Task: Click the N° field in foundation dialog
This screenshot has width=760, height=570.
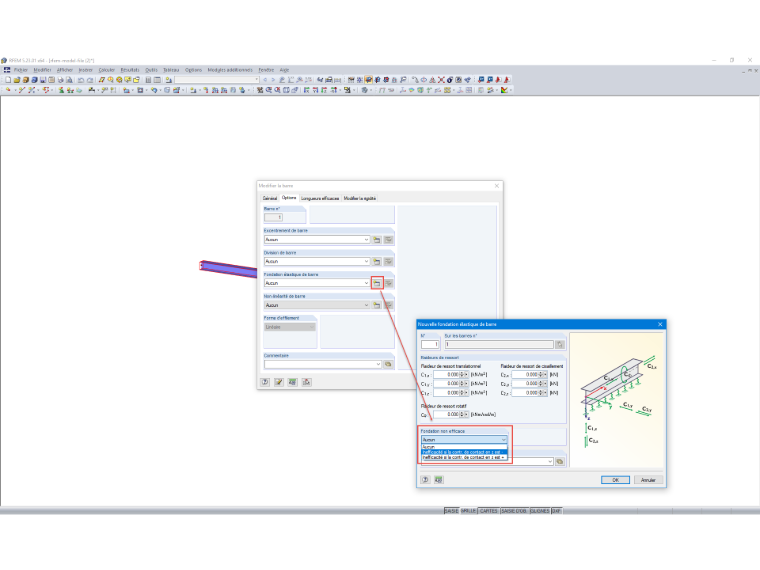Action: (430, 344)
